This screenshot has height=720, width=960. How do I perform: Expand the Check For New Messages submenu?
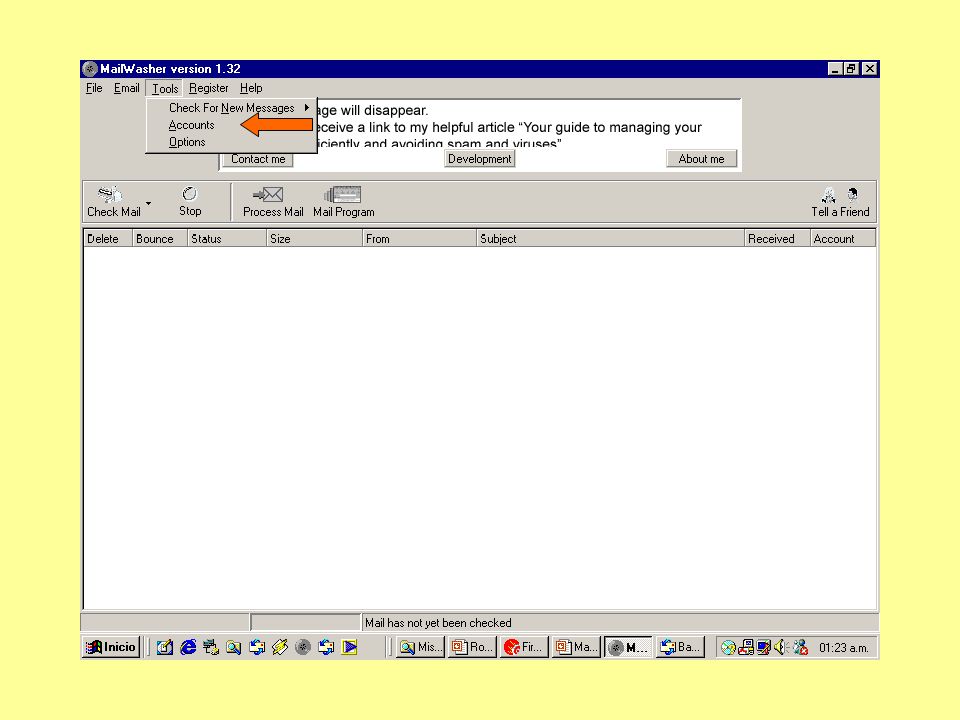click(231, 108)
